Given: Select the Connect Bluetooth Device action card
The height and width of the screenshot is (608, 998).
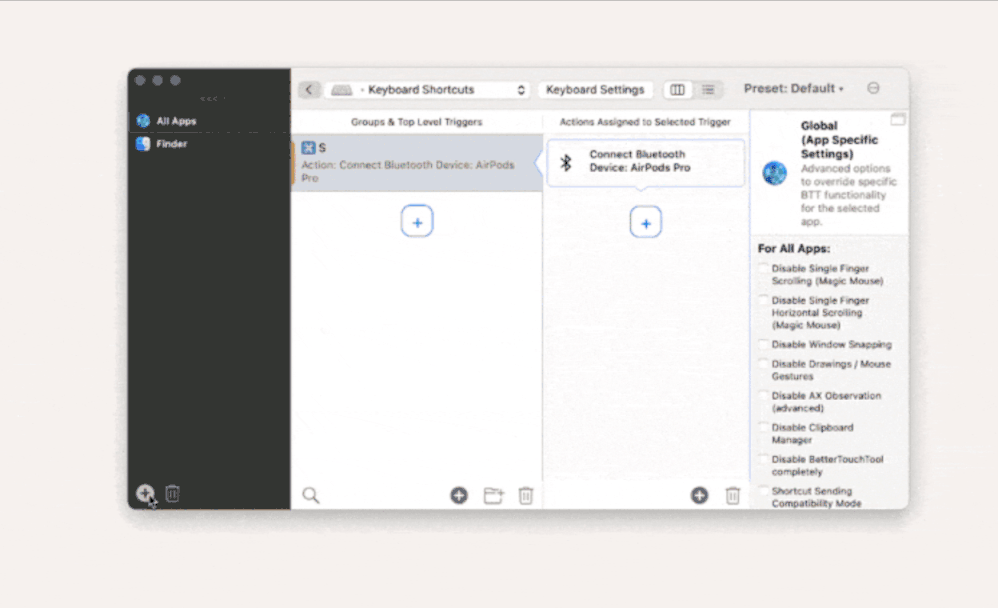Looking at the screenshot, I should (645, 162).
